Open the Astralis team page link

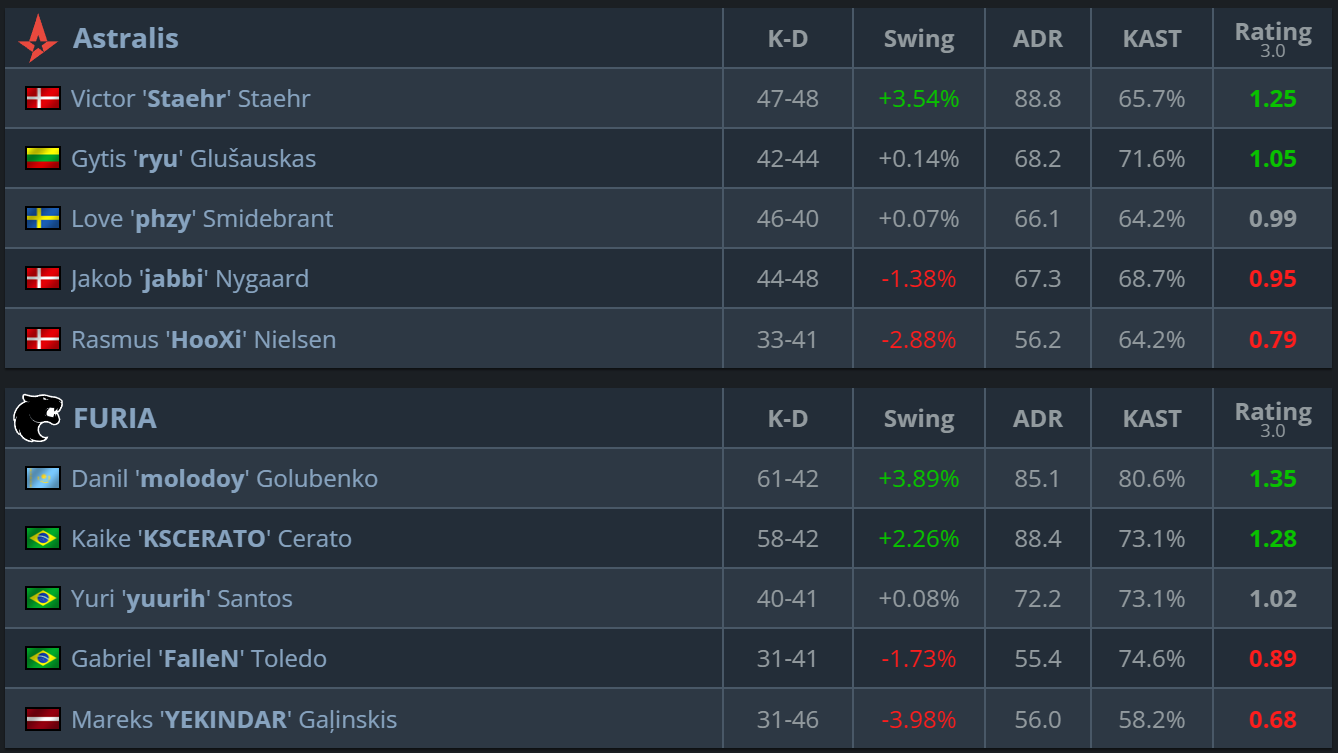(126, 38)
